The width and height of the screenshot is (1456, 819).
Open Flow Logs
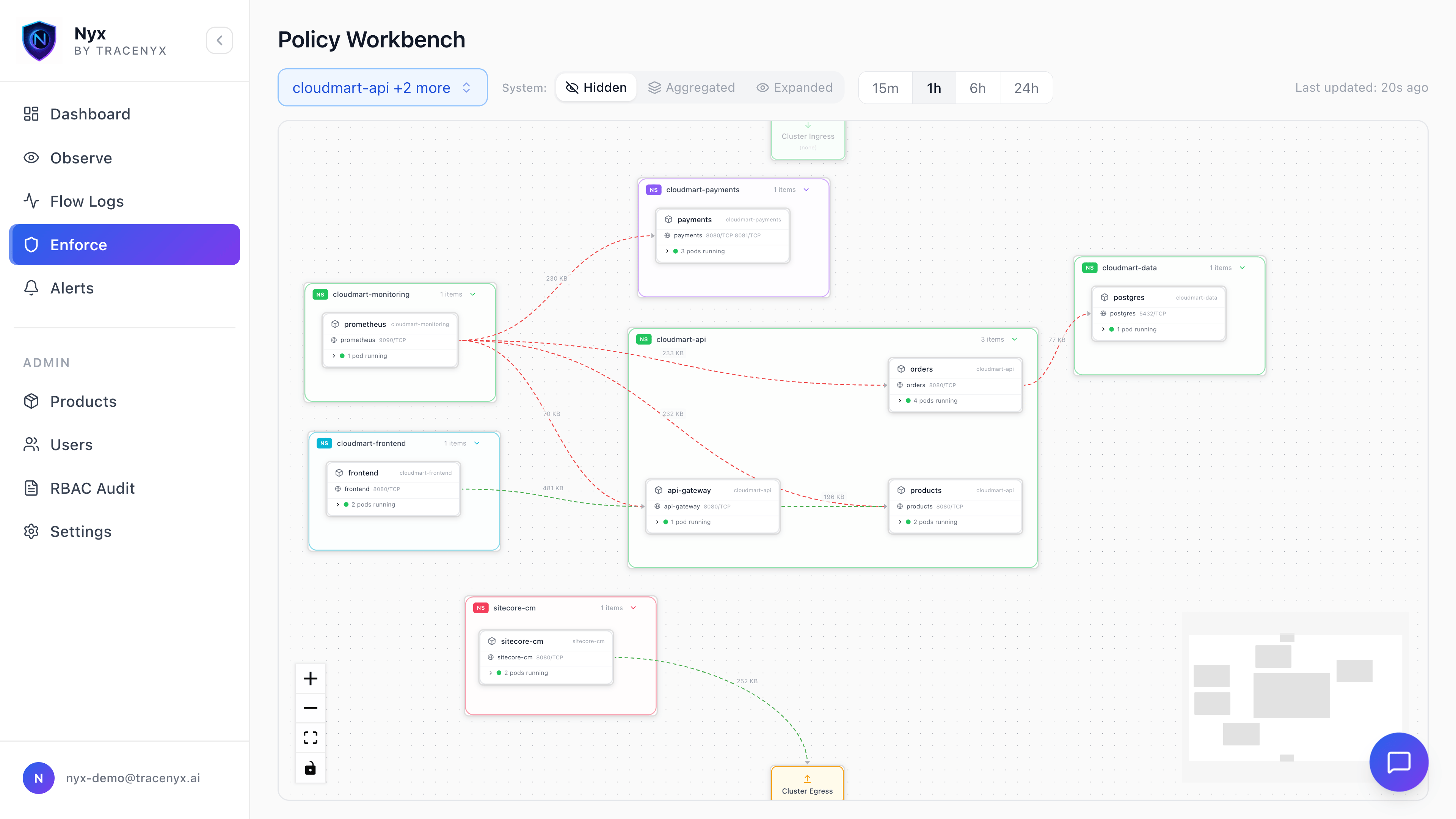(124, 201)
